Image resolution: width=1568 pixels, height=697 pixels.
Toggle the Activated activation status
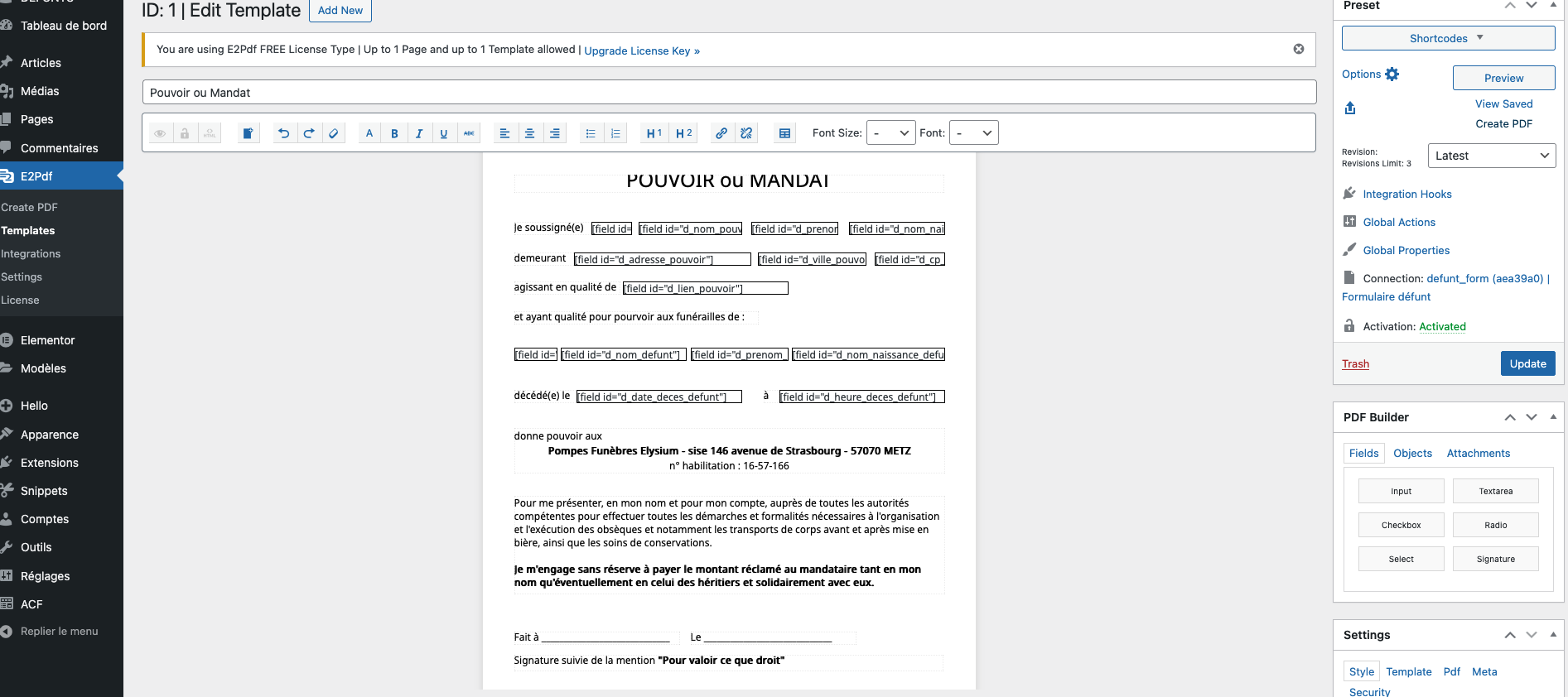pyautogui.click(x=1442, y=327)
